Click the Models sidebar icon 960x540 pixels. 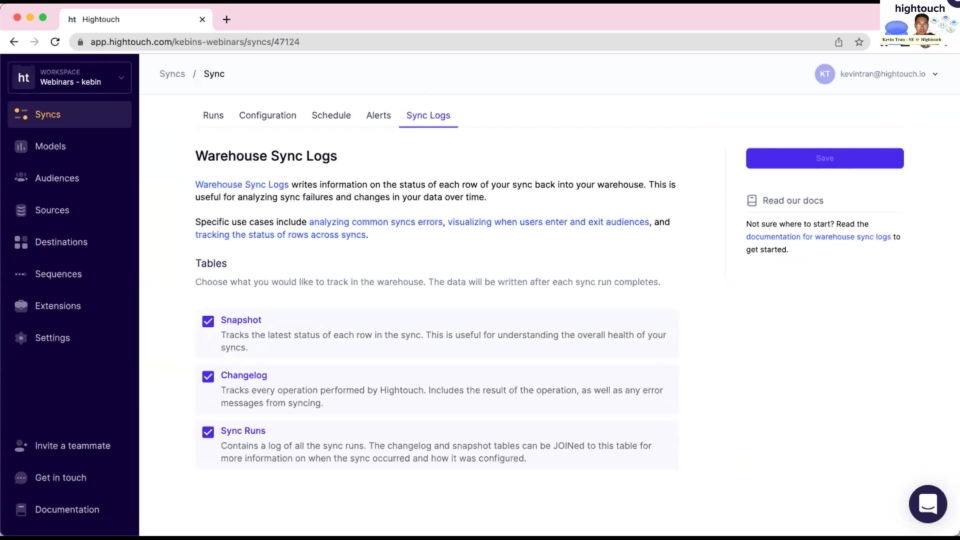click(21, 146)
